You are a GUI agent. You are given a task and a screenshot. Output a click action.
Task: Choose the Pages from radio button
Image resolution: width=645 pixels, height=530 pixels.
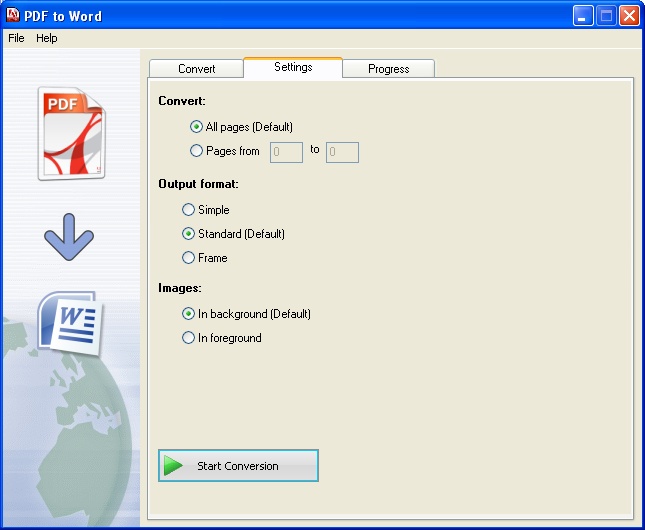pyautogui.click(x=196, y=151)
